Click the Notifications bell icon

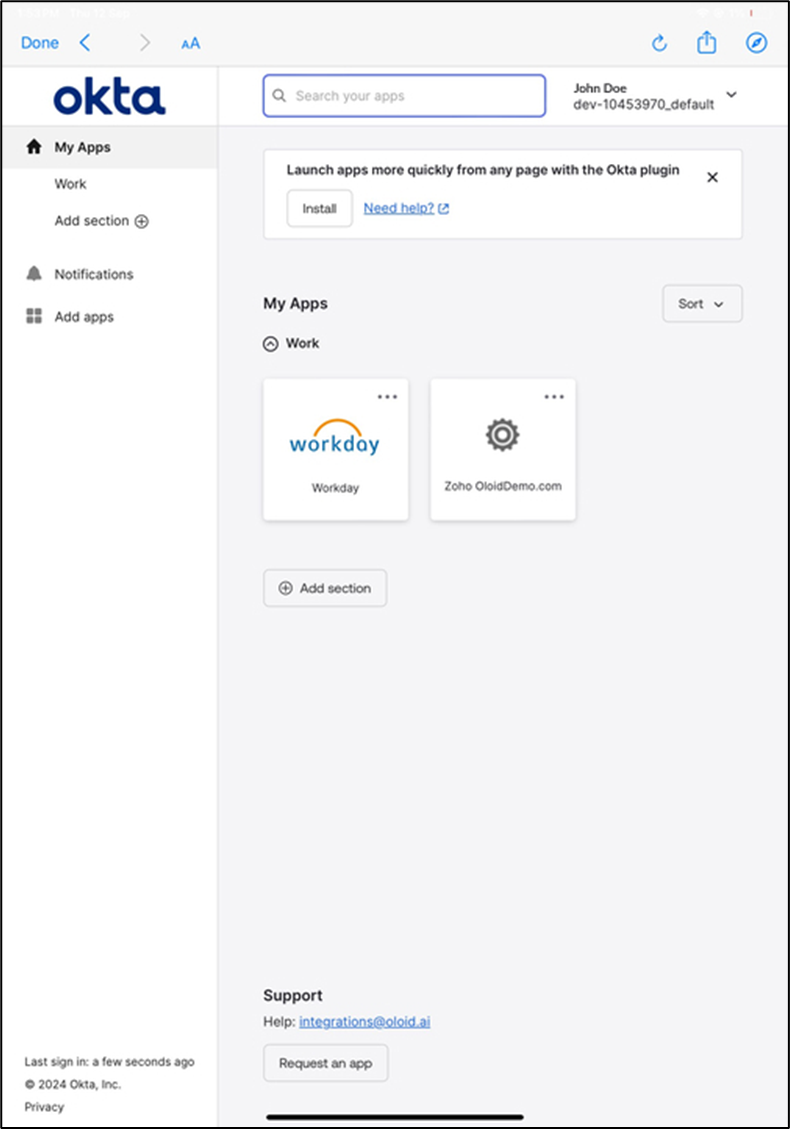[34, 274]
